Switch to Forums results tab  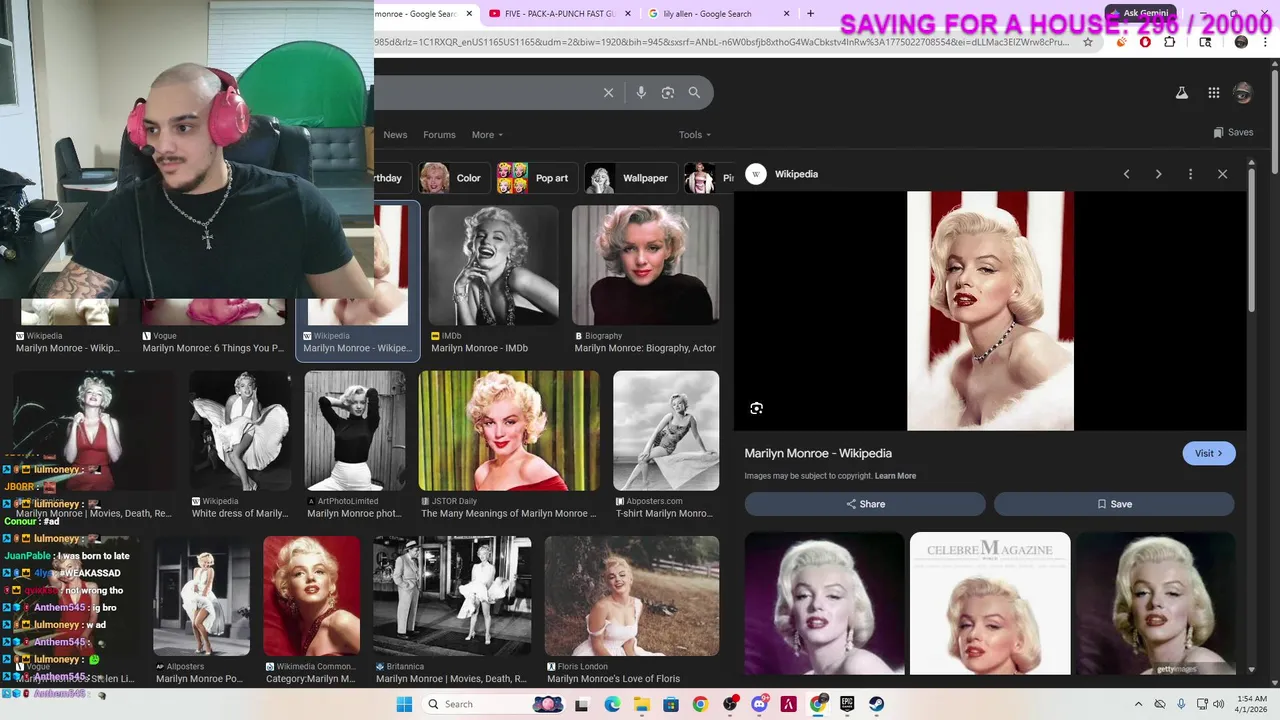click(439, 135)
